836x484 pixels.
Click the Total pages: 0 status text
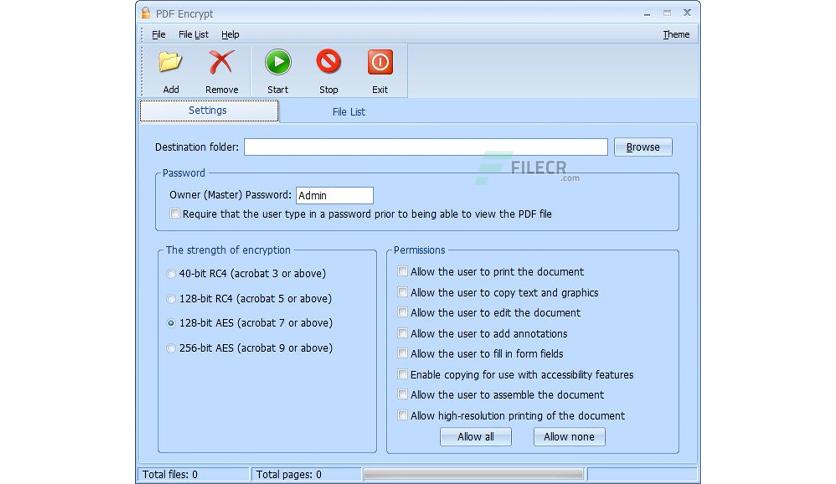288,474
